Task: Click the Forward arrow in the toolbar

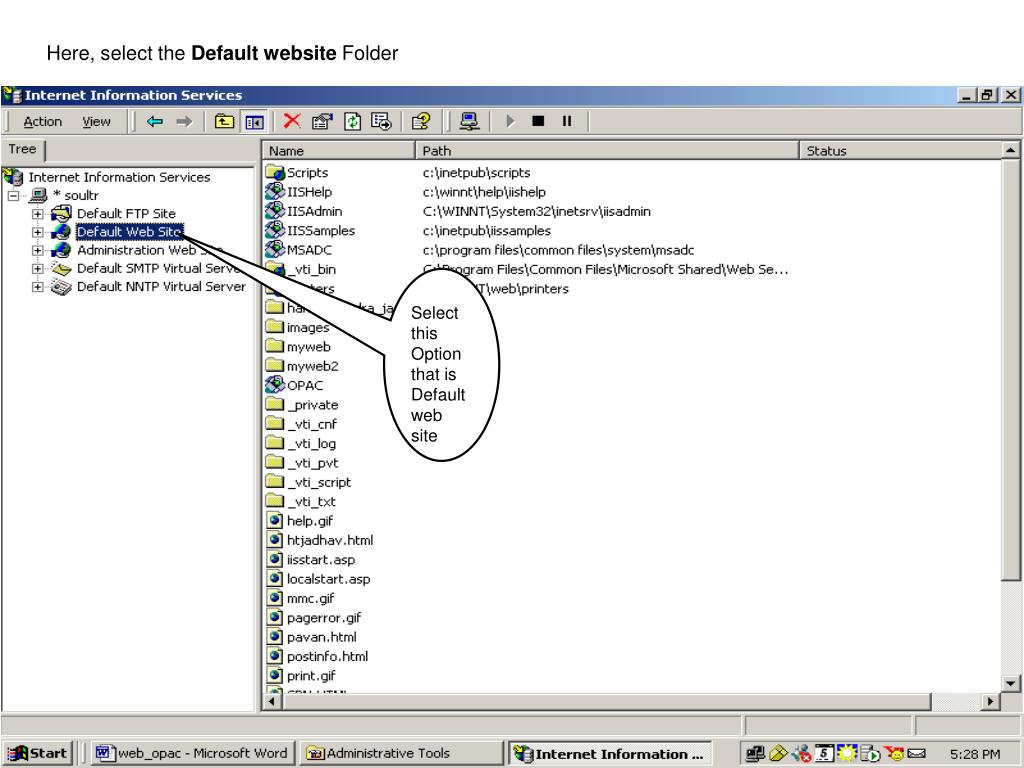Action: pyautogui.click(x=184, y=121)
